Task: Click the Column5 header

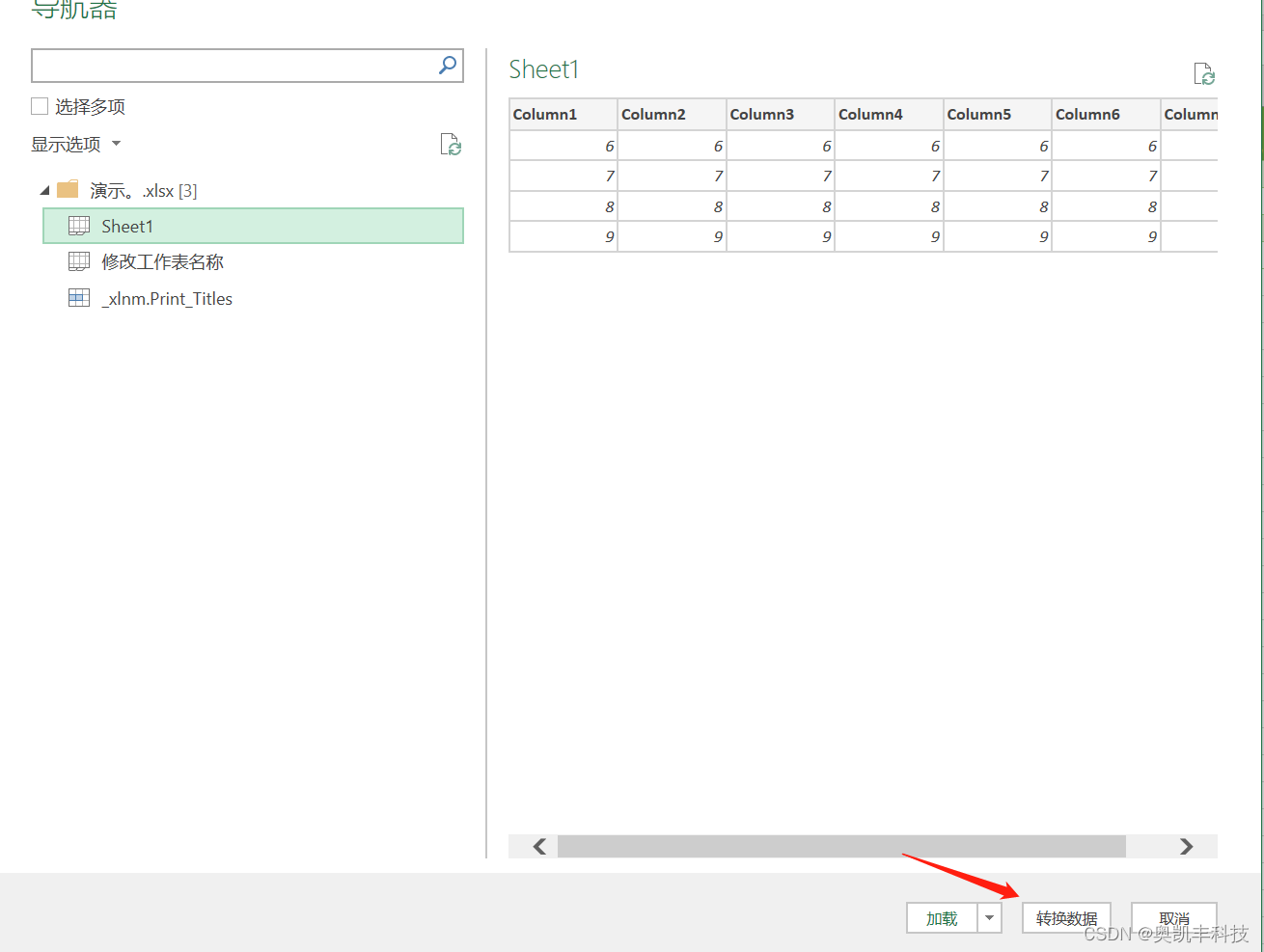Action: [998, 114]
